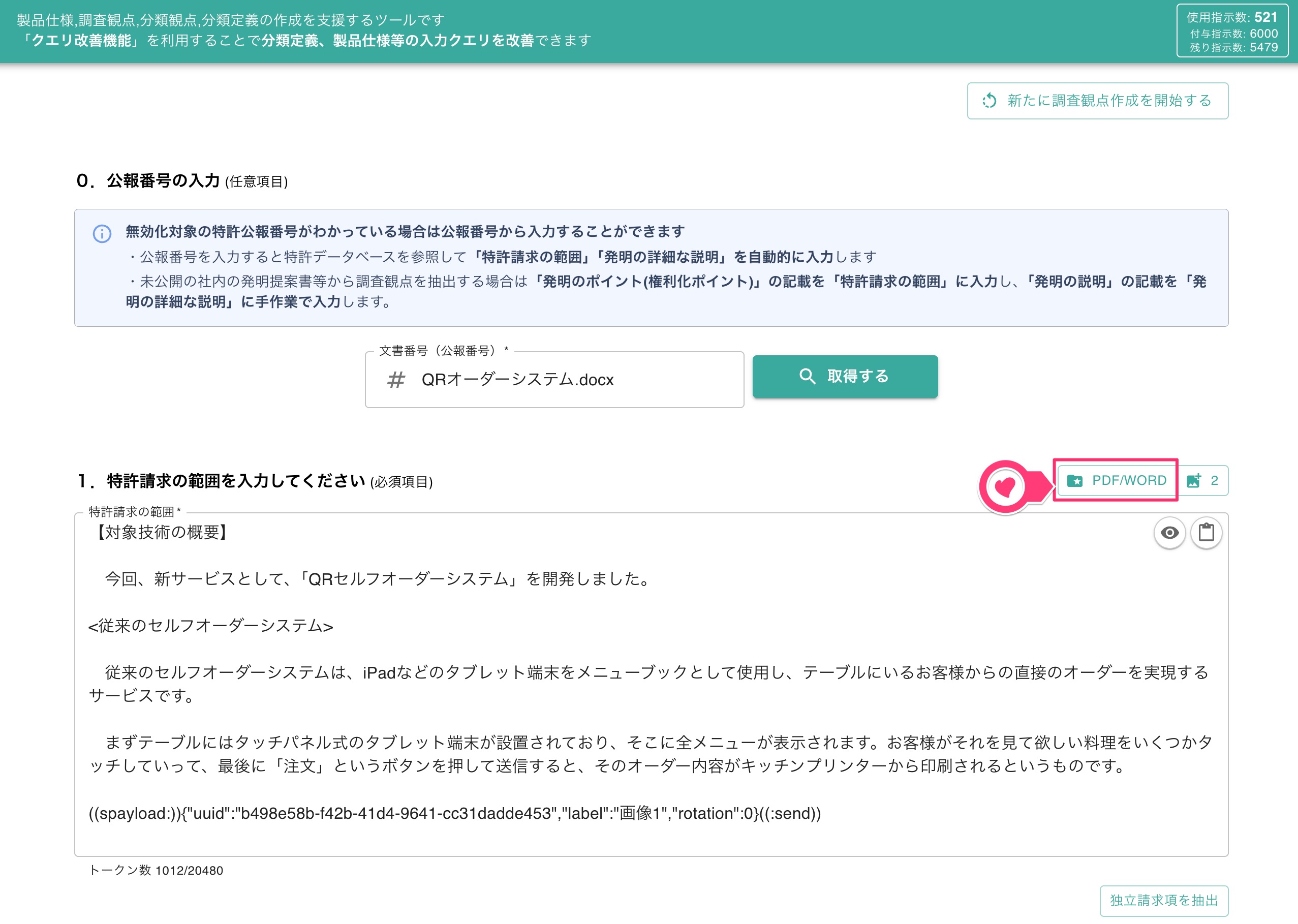Click the spayload uuid line in the text area

pyautogui.click(x=454, y=813)
